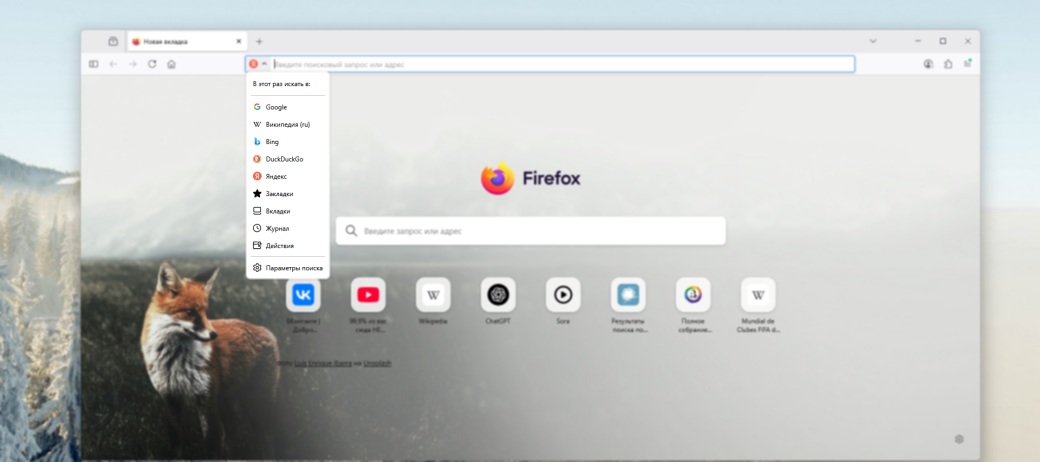Open a new tab with plus button
Image resolution: width=1040 pixels, height=462 pixels.
coord(259,41)
